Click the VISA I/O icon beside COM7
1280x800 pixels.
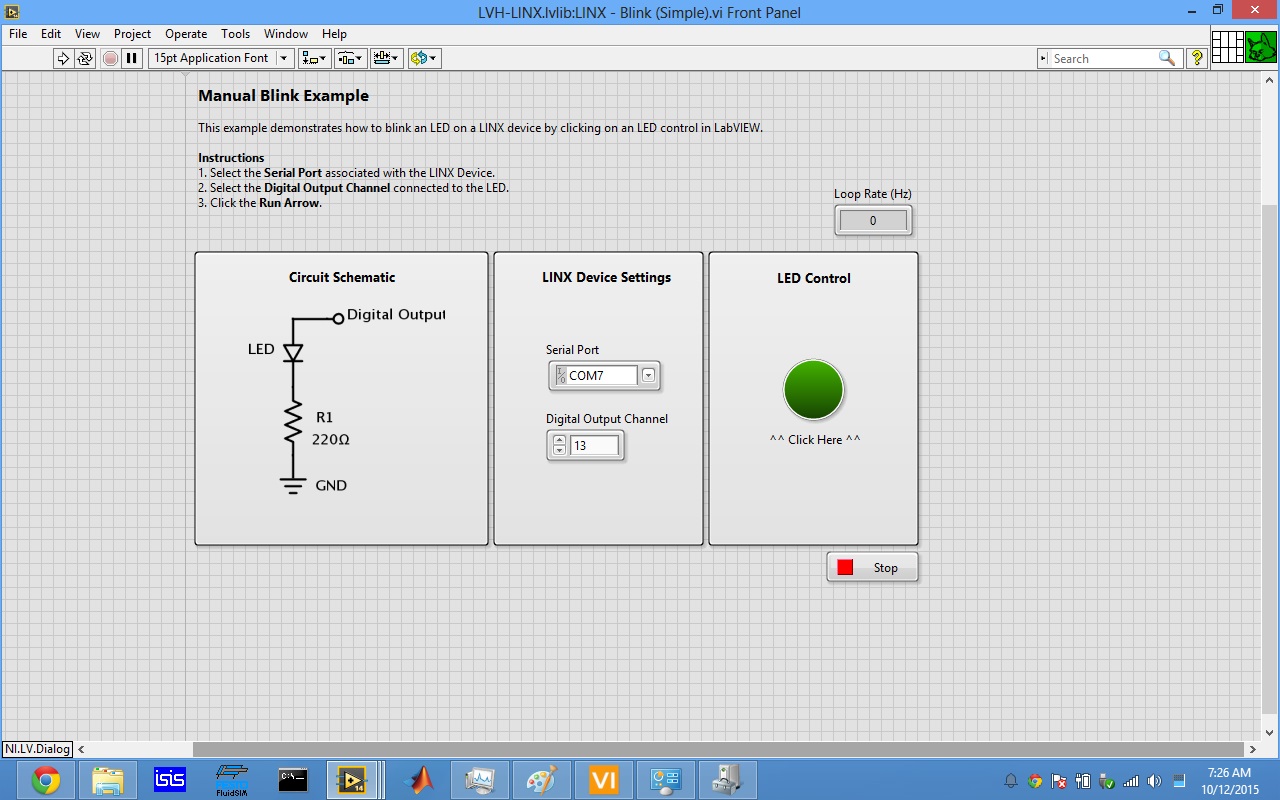[x=560, y=375]
